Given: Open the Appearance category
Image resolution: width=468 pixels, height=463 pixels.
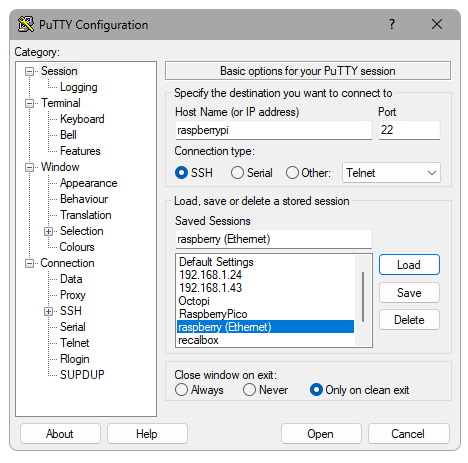Looking at the screenshot, I should 89,183.
